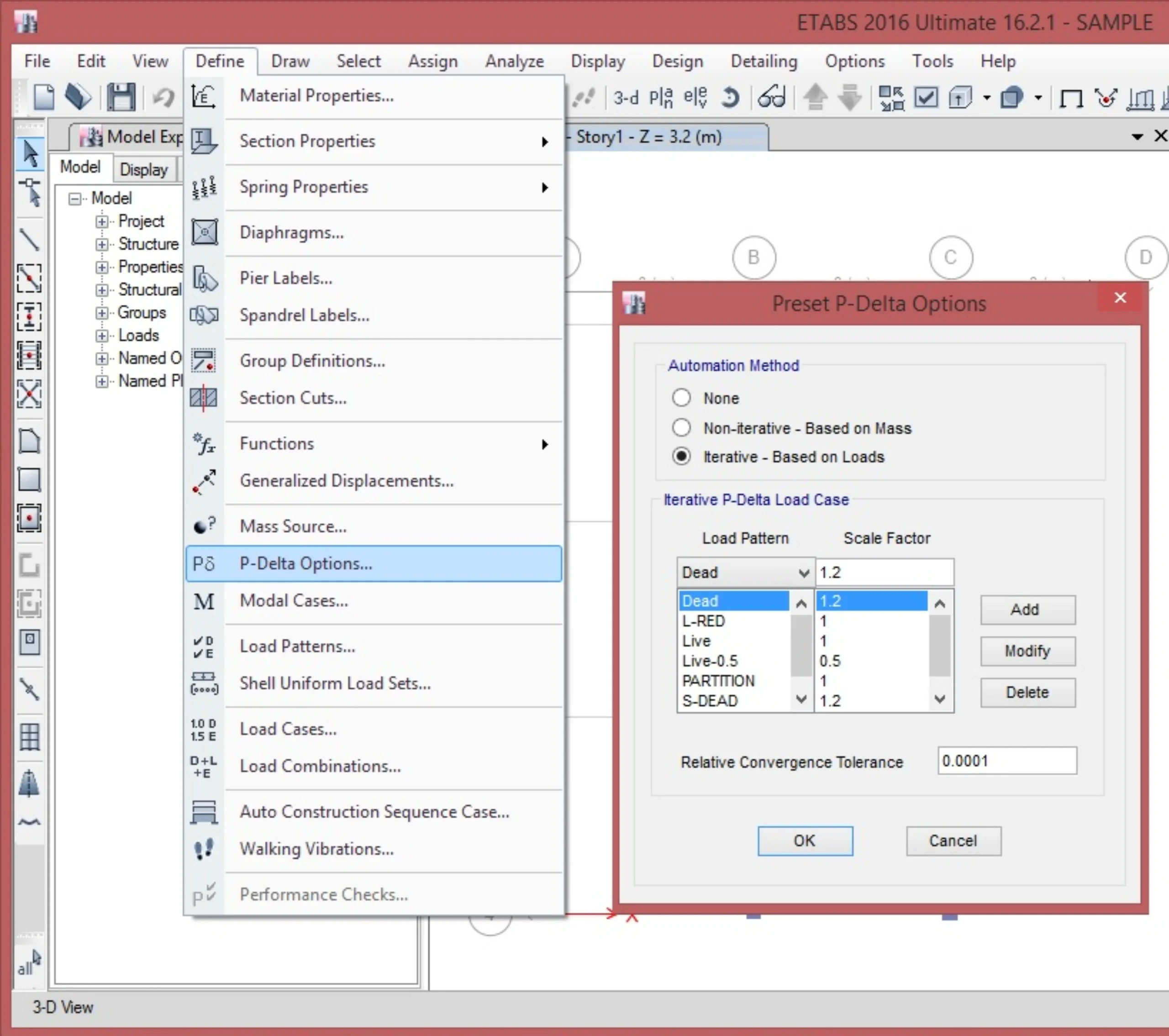Expand the Loads tree node
The image size is (1169, 1036).
102,336
